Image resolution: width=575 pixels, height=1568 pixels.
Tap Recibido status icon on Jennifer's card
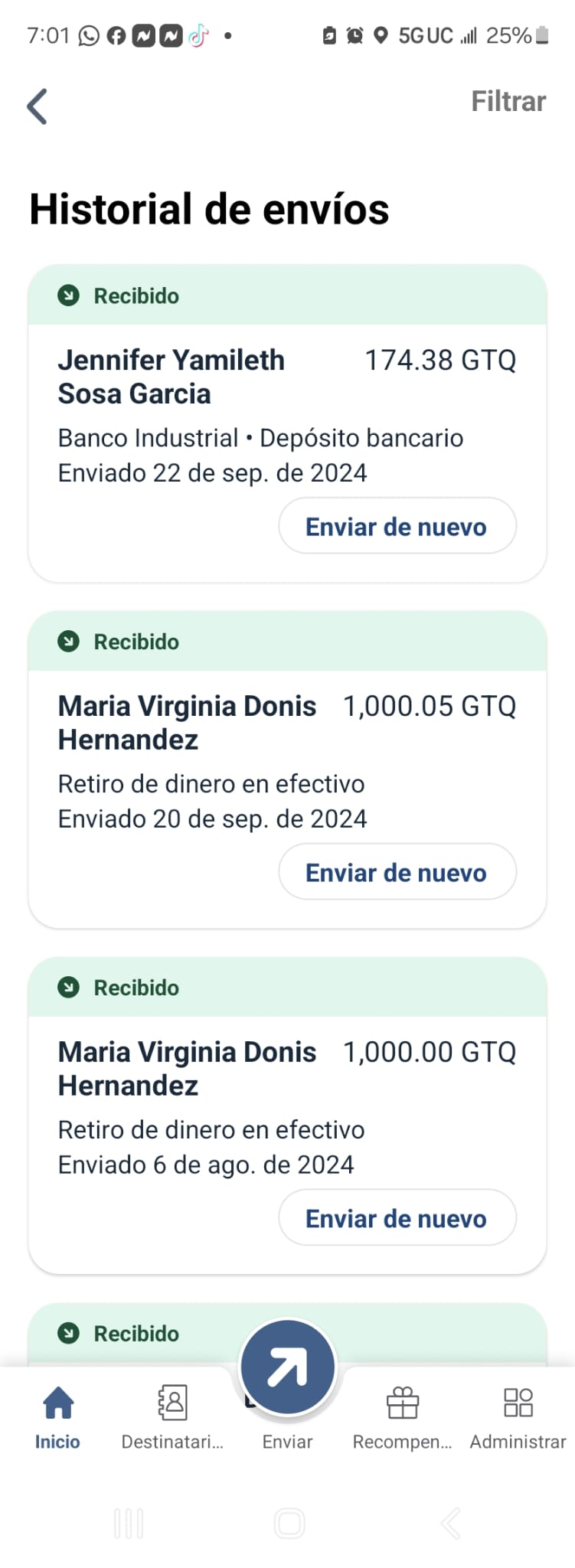69,296
